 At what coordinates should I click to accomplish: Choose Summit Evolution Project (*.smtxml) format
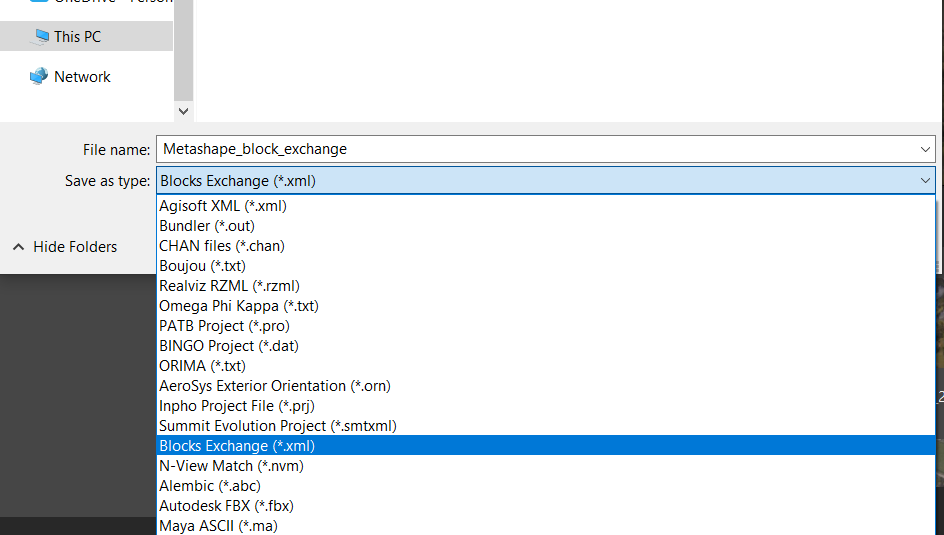[545, 425]
